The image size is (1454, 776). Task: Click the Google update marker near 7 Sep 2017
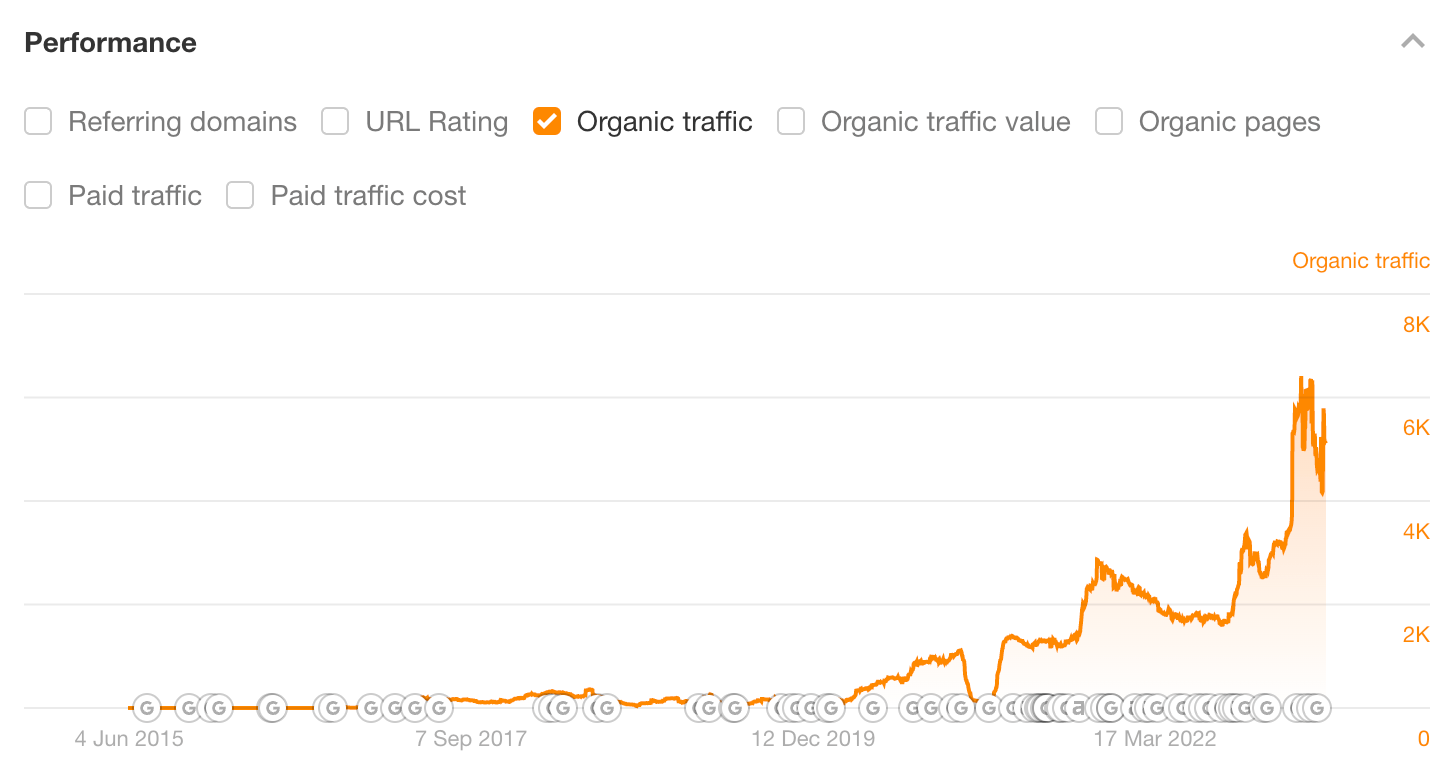[x=437, y=707]
